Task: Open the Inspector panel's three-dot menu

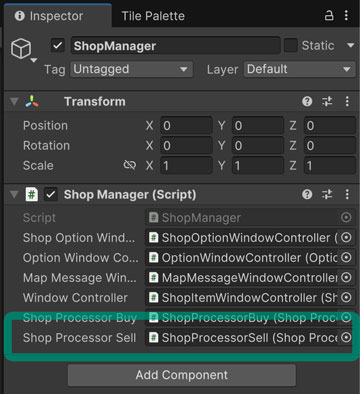Action: (x=346, y=15)
